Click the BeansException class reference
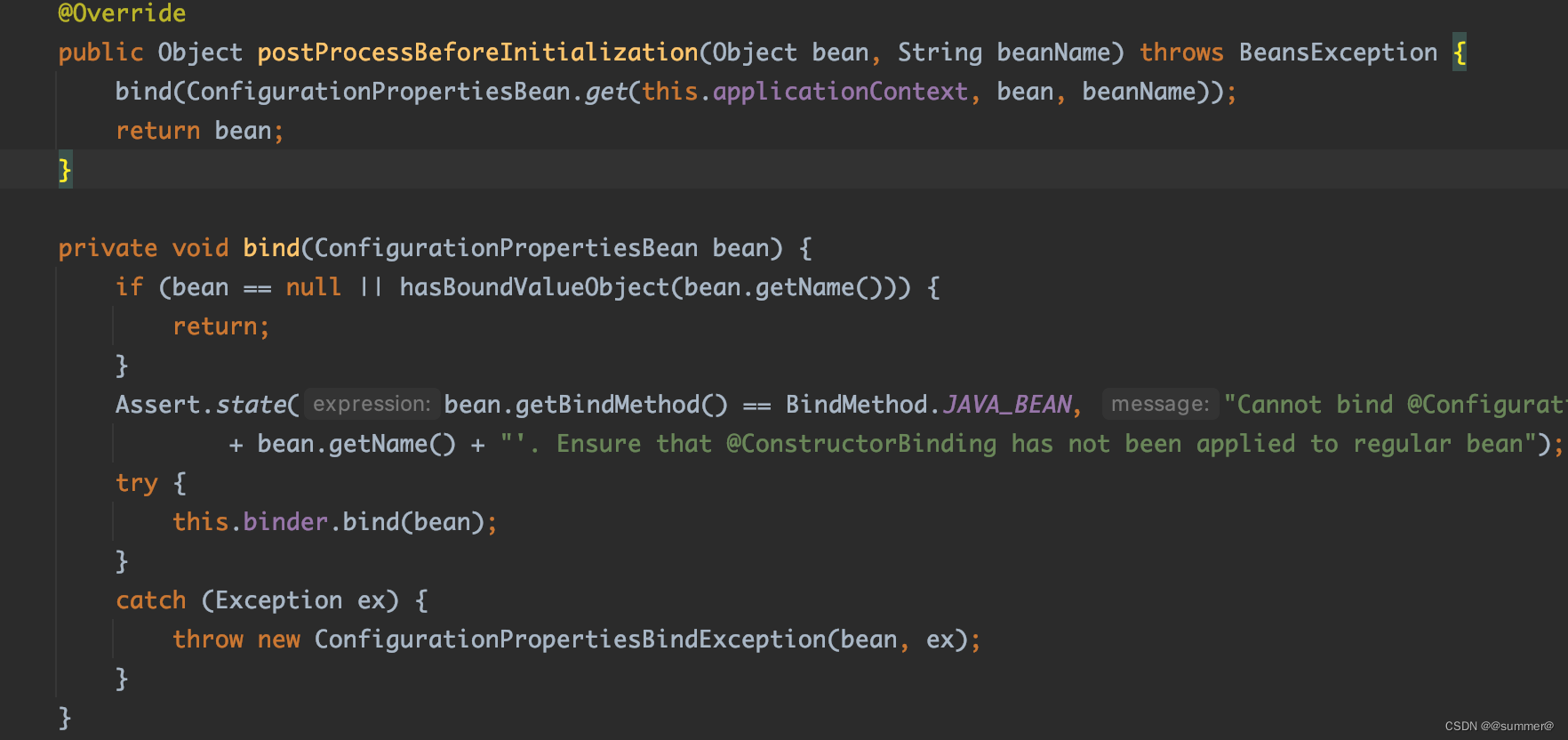 tap(1338, 52)
